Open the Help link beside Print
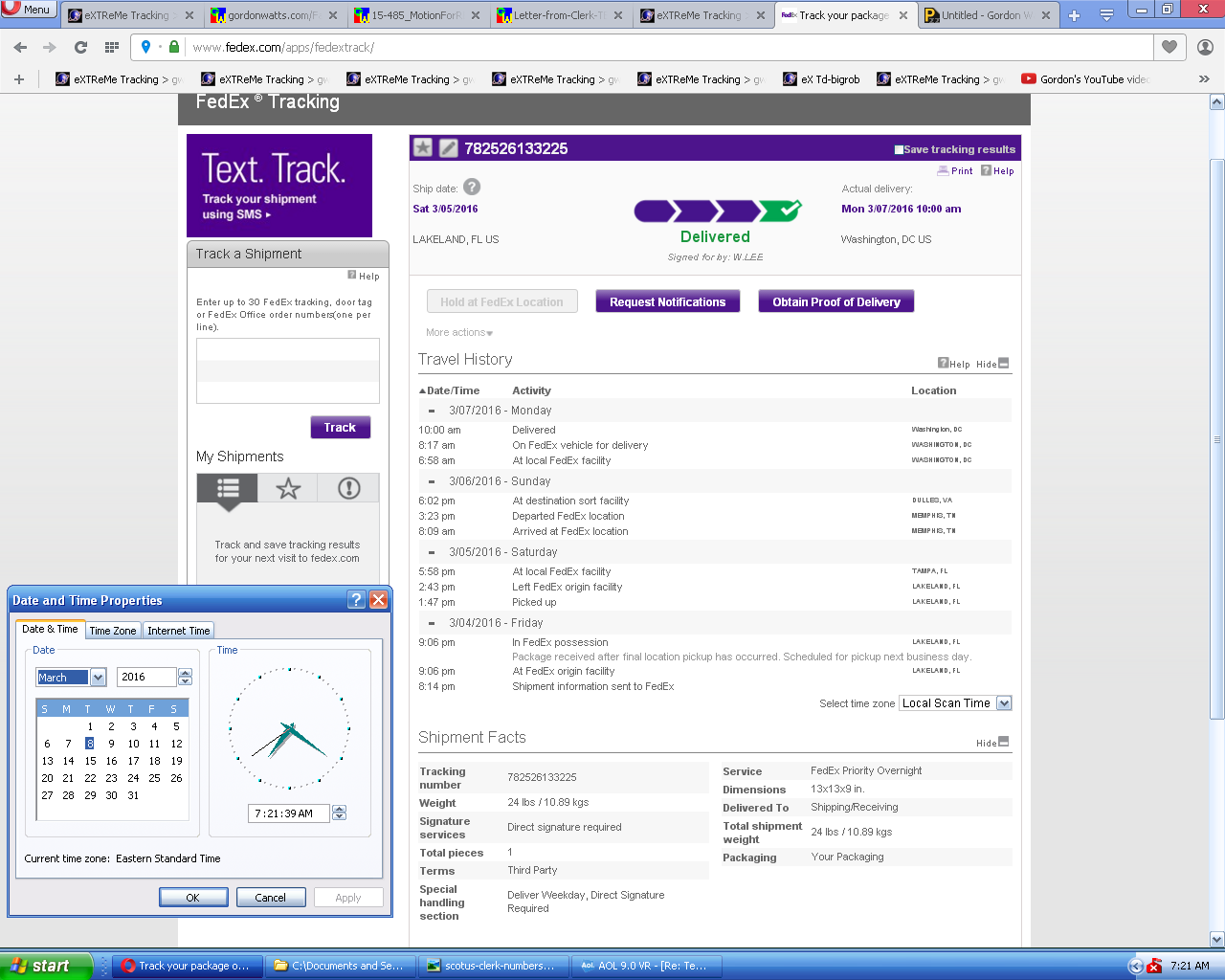The image size is (1225, 980). tap(997, 171)
